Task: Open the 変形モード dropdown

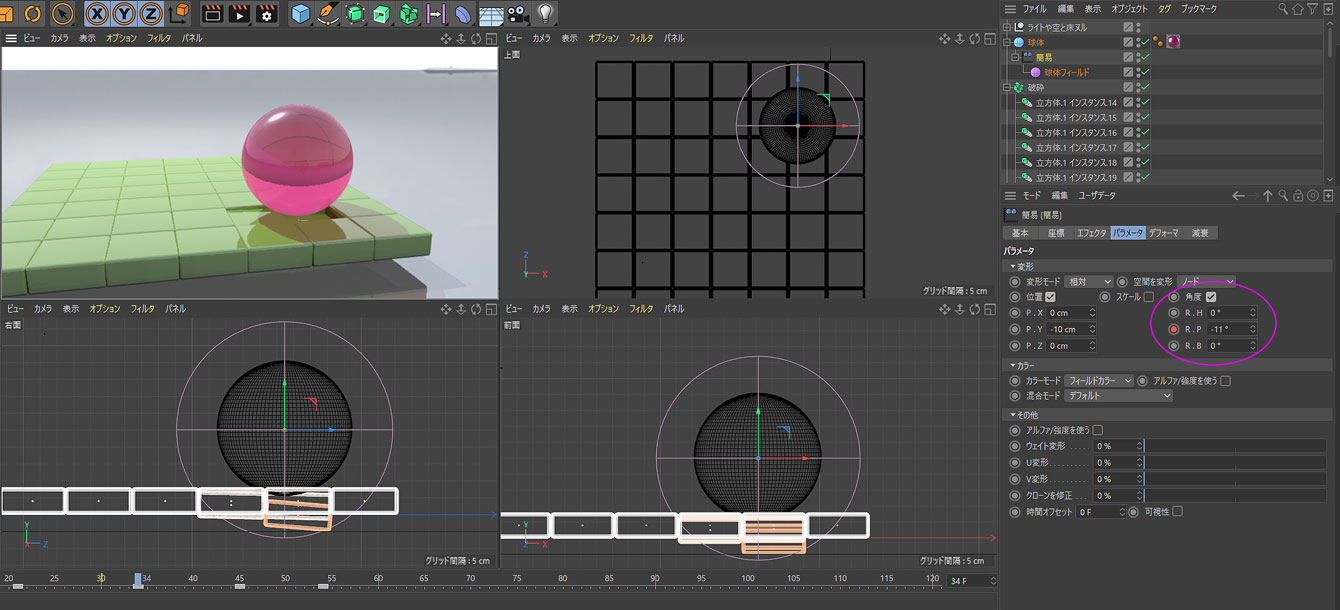Action: [1088, 282]
